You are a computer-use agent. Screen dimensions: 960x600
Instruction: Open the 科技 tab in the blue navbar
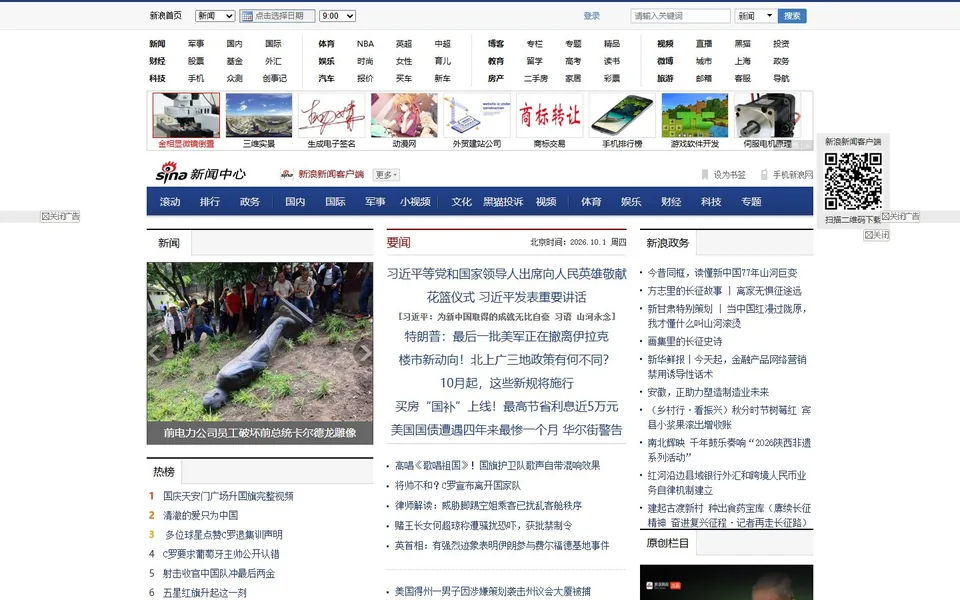pyautogui.click(x=711, y=201)
